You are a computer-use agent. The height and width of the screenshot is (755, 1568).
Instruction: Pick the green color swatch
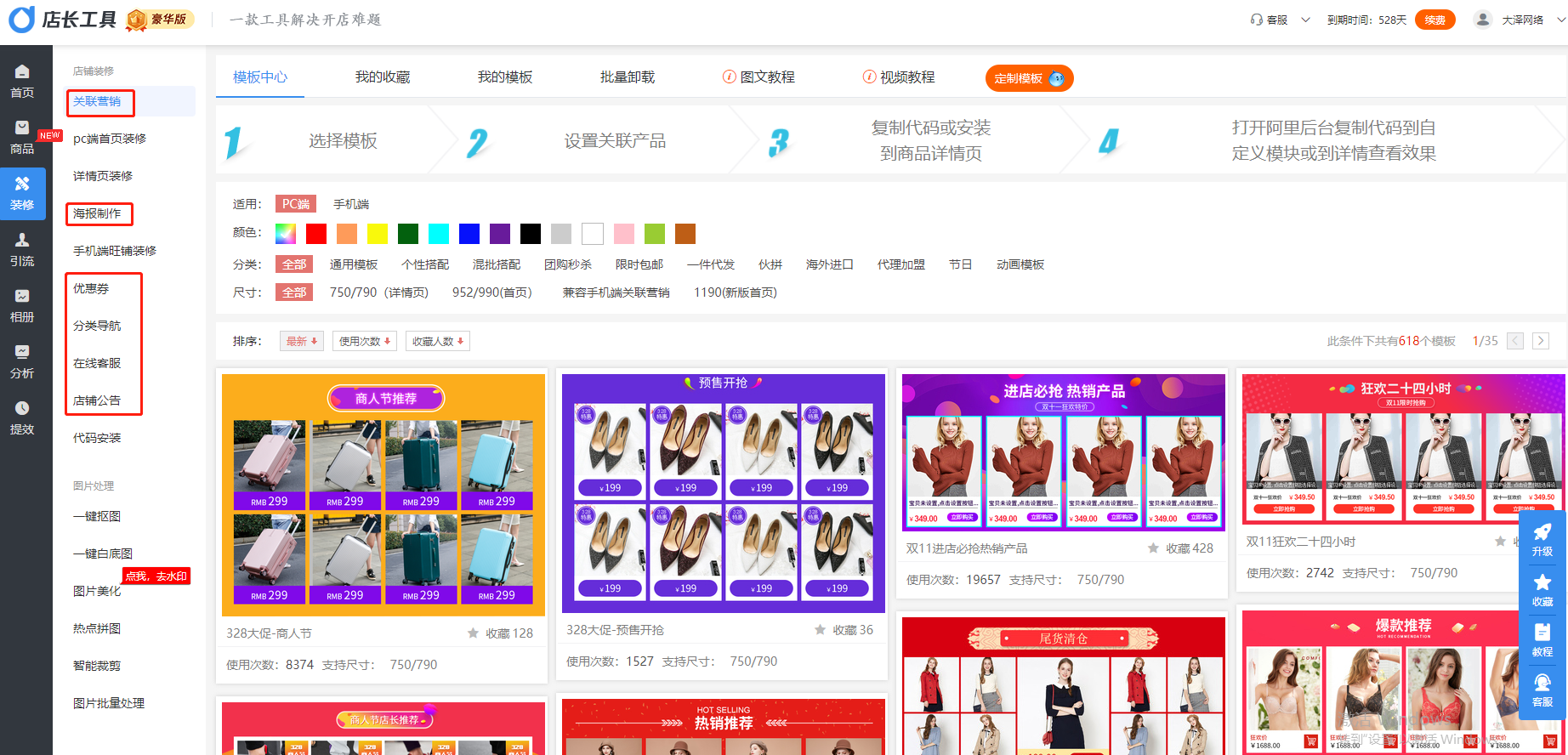(408, 233)
